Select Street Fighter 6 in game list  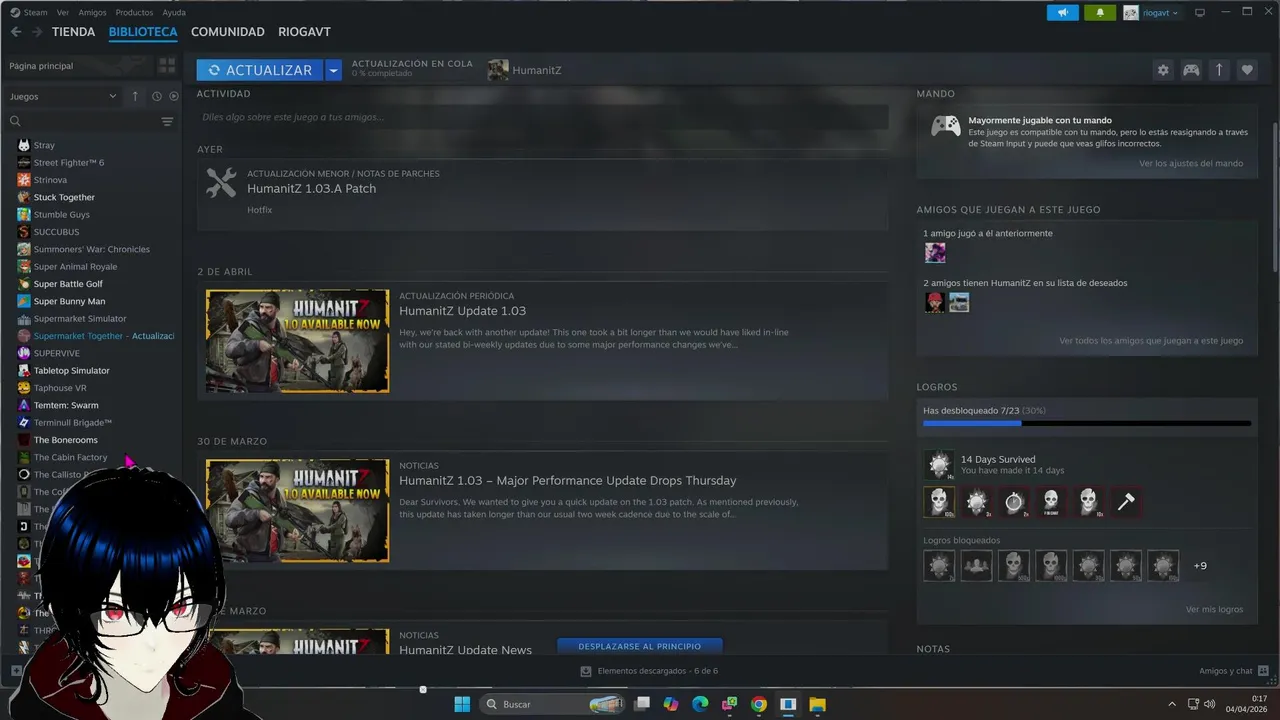69,163
